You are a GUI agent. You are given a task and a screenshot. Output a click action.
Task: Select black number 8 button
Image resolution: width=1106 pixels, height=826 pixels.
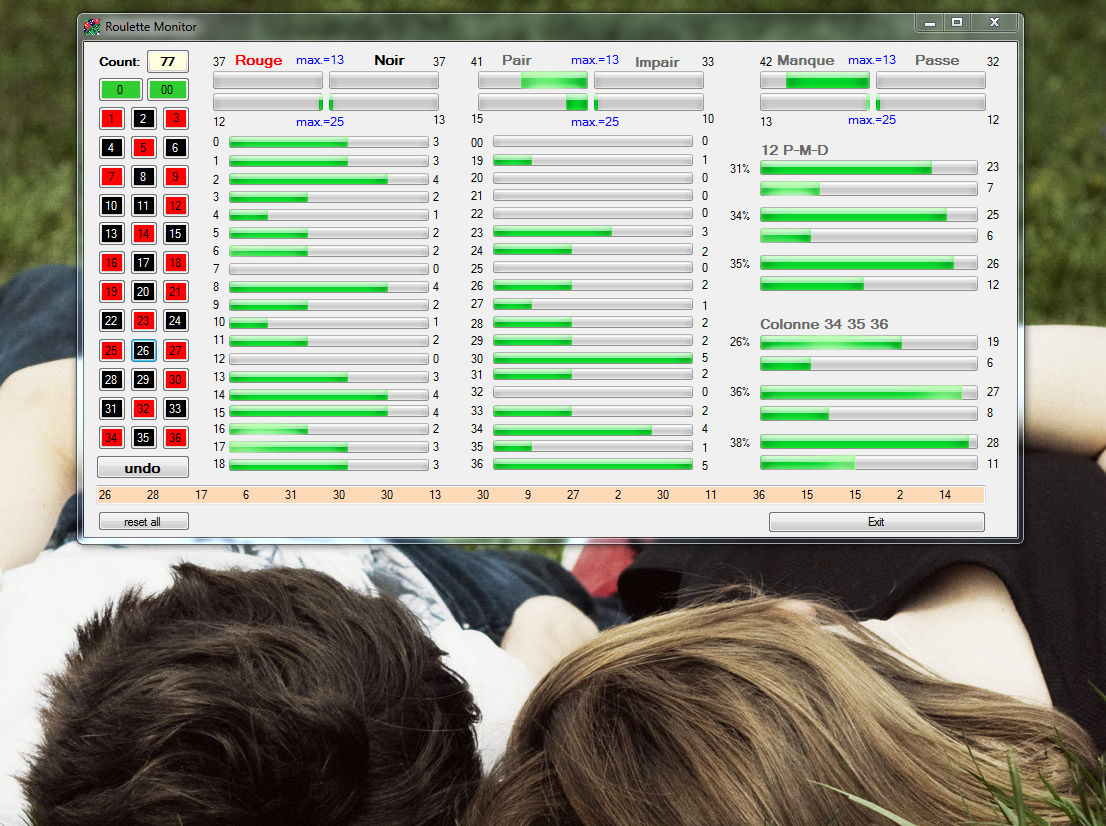point(143,176)
